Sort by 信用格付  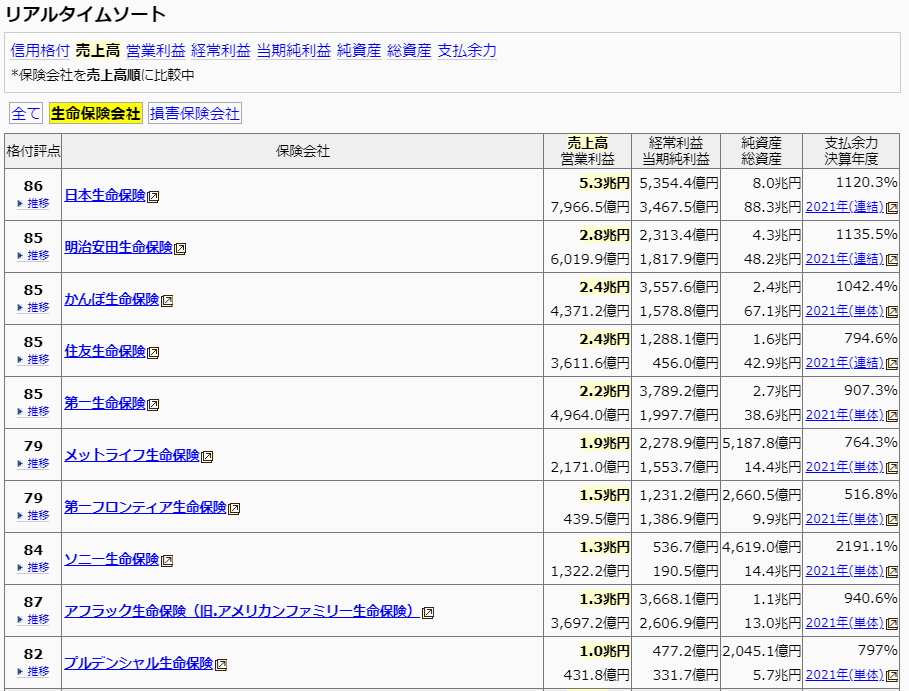40,51
